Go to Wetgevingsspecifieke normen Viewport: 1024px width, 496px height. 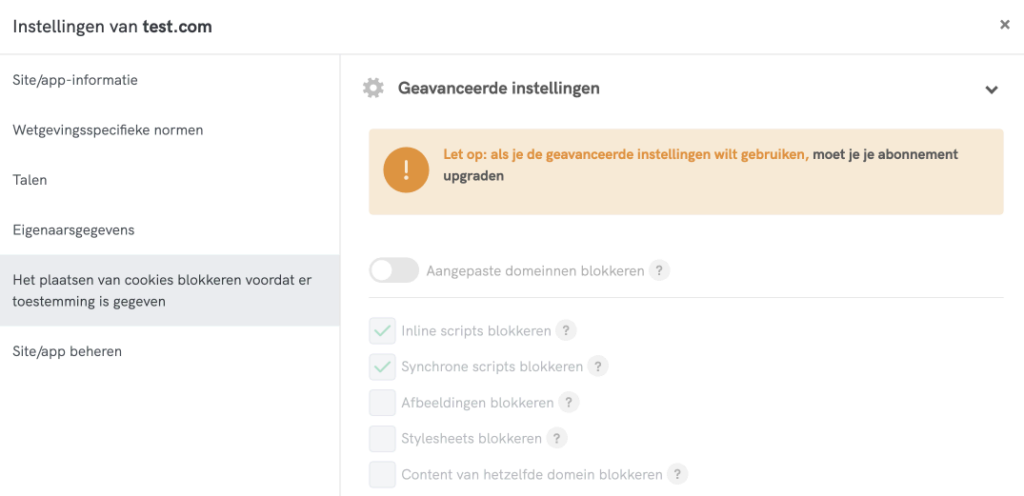108,130
